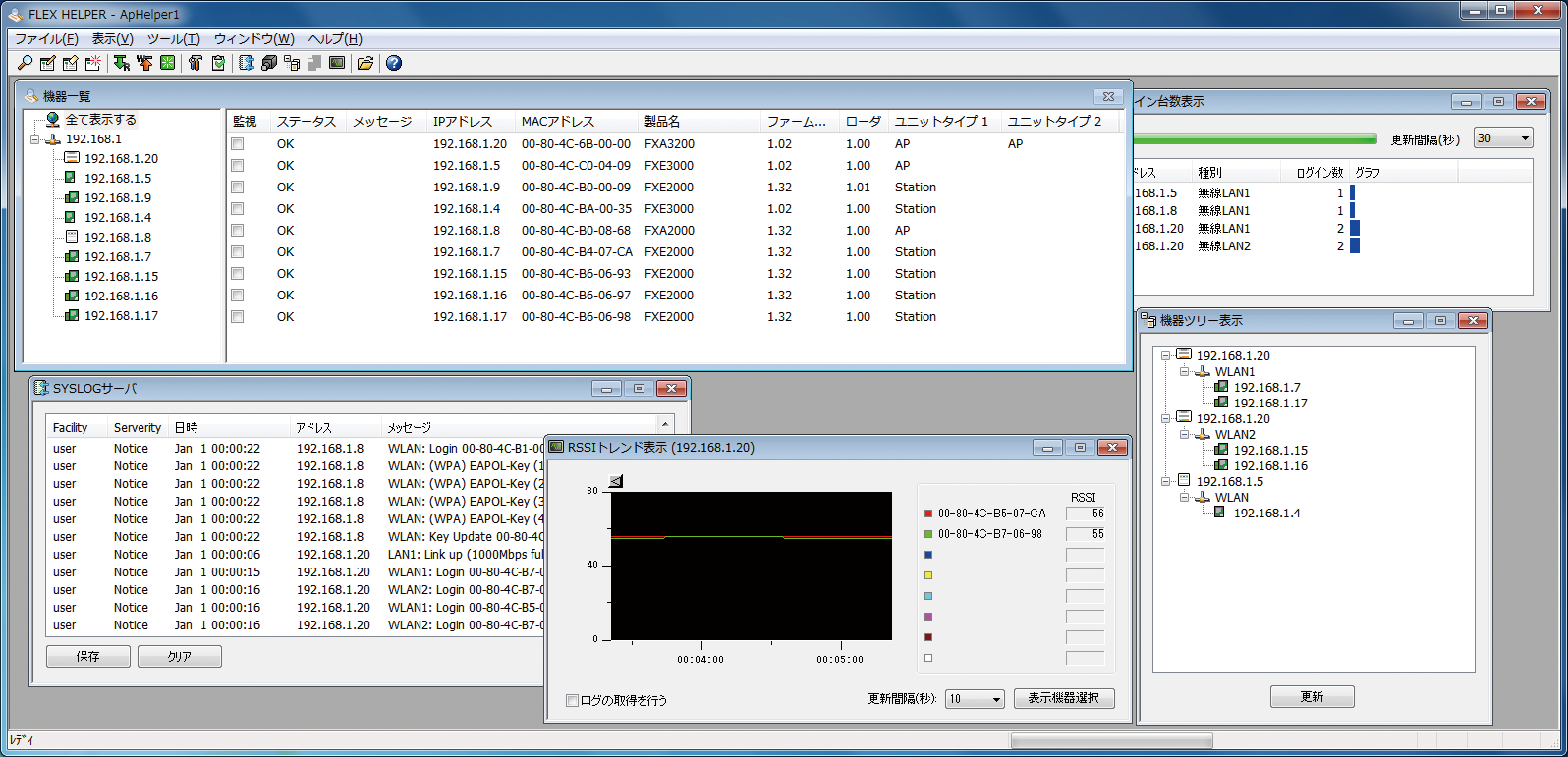
Task: Click 更新 button in device tree window
Action: click(1313, 696)
